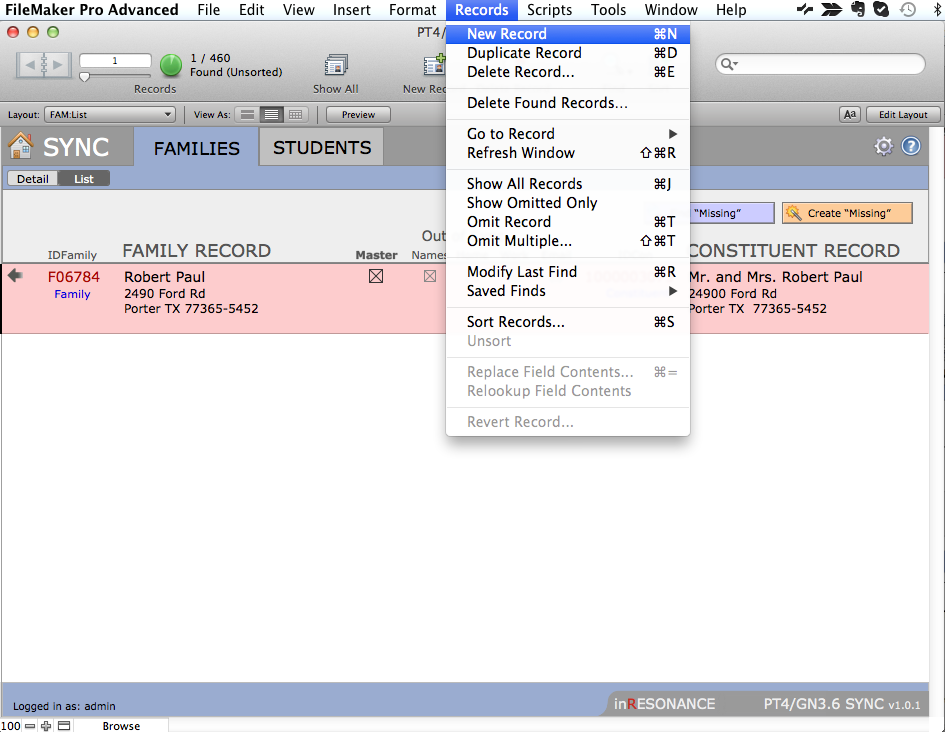Click the Create "Missing" button
Image resolution: width=945 pixels, height=732 pixels.
847,213
